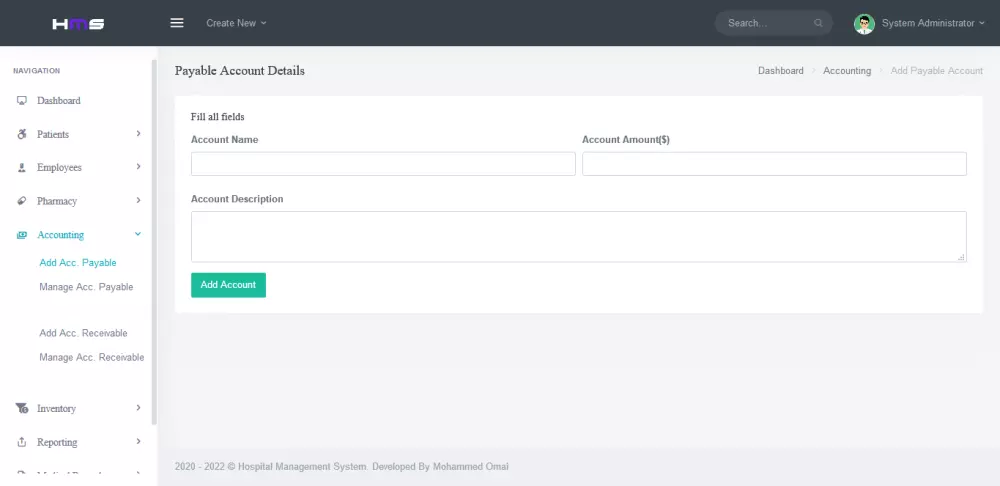
Task: Click the Patients wheelchair icon
Action: coord(22,134)
